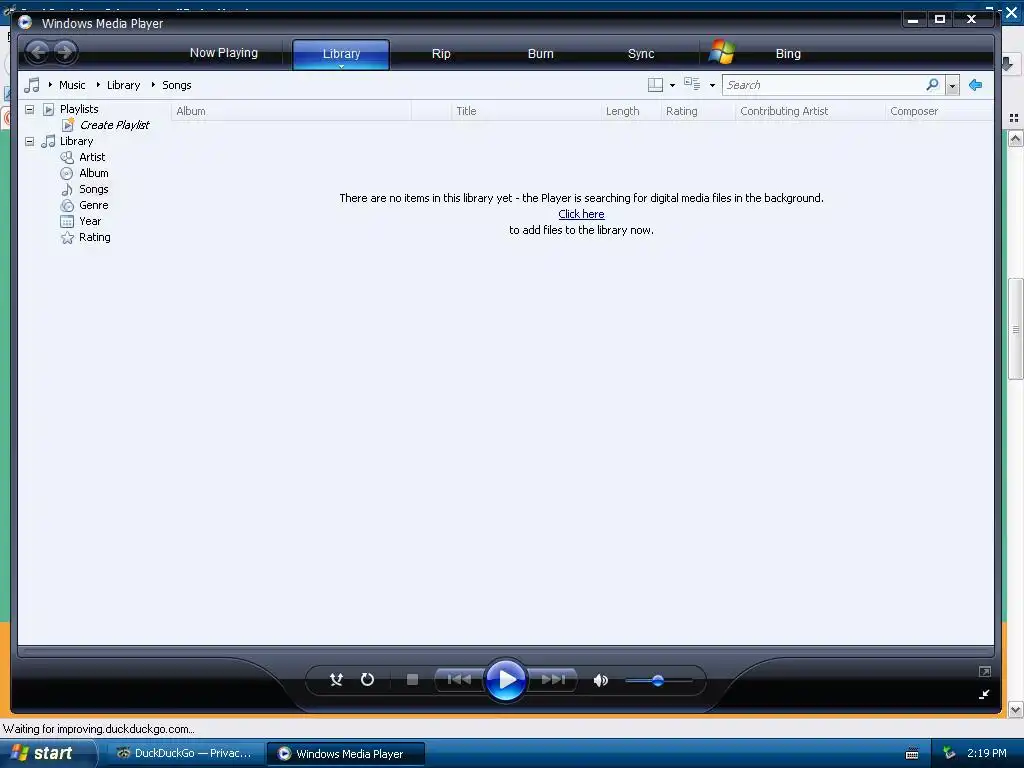1024x768 pixels.
Task: Select Rating in the library tree
Action: (x=95, y=237)
